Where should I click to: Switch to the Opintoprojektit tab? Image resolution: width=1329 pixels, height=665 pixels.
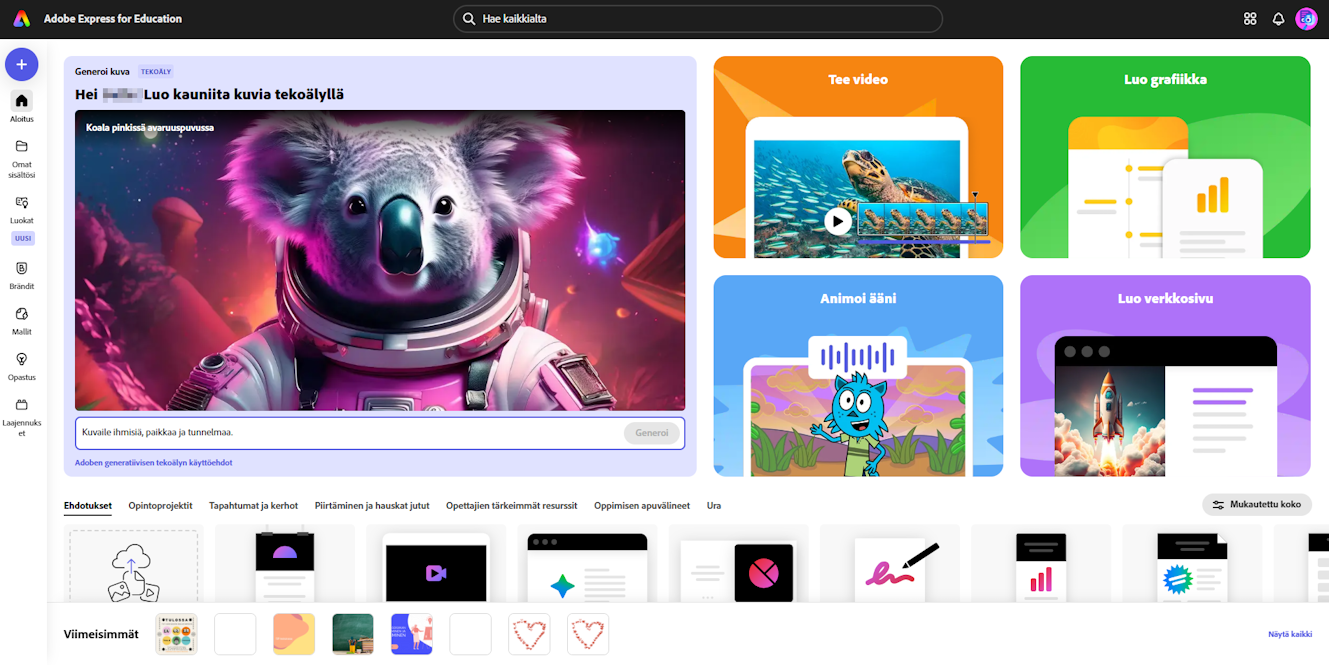160,506
